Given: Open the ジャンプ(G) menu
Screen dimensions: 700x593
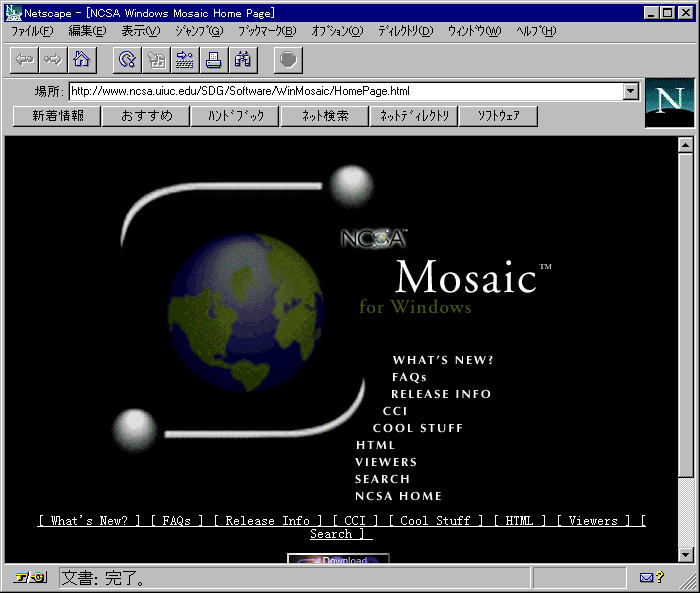Looking at the screenshot, I should 199,31.
